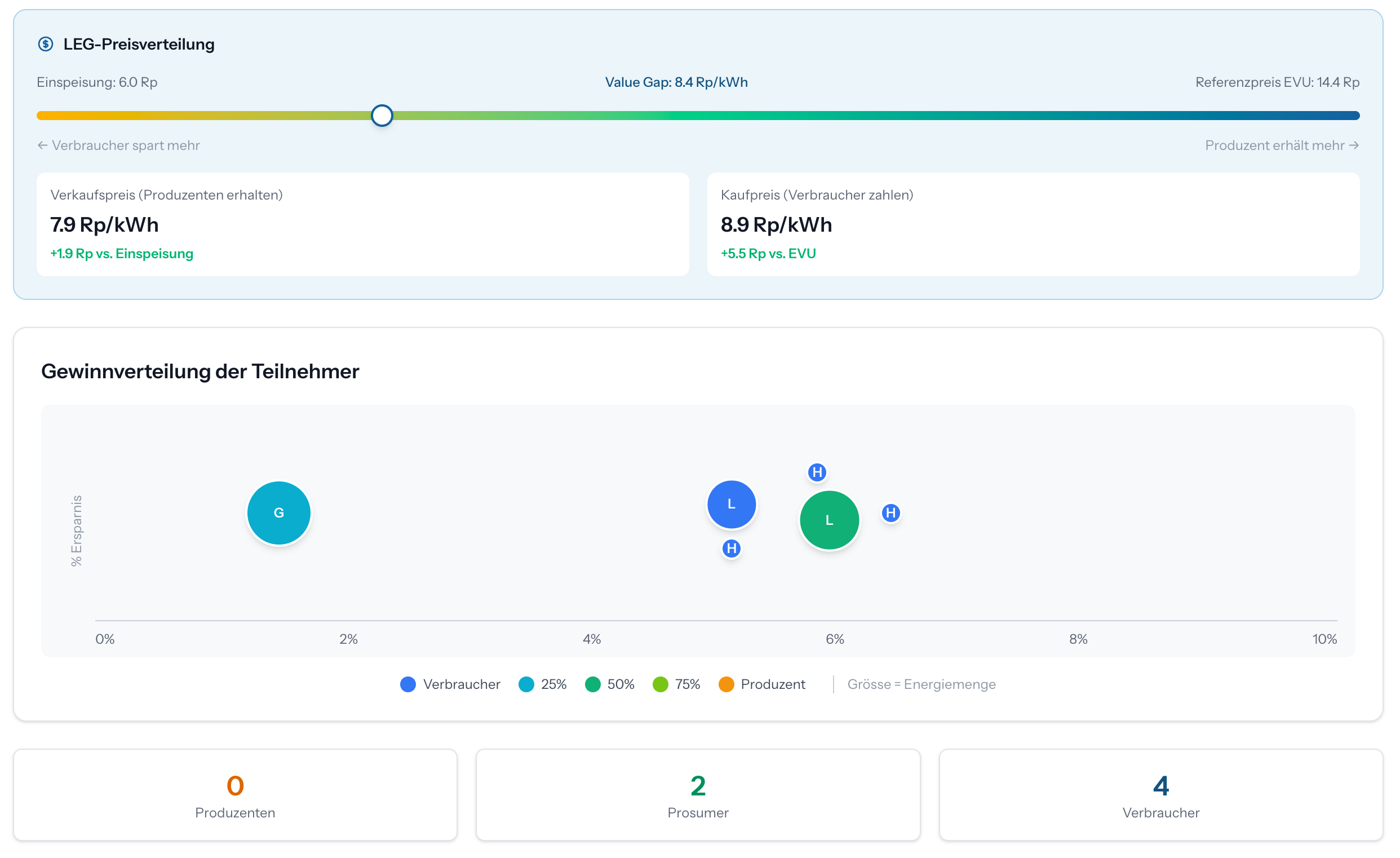Click the price distribution slider handle
The image size is (1400, 858).
(x=382, y=116)
